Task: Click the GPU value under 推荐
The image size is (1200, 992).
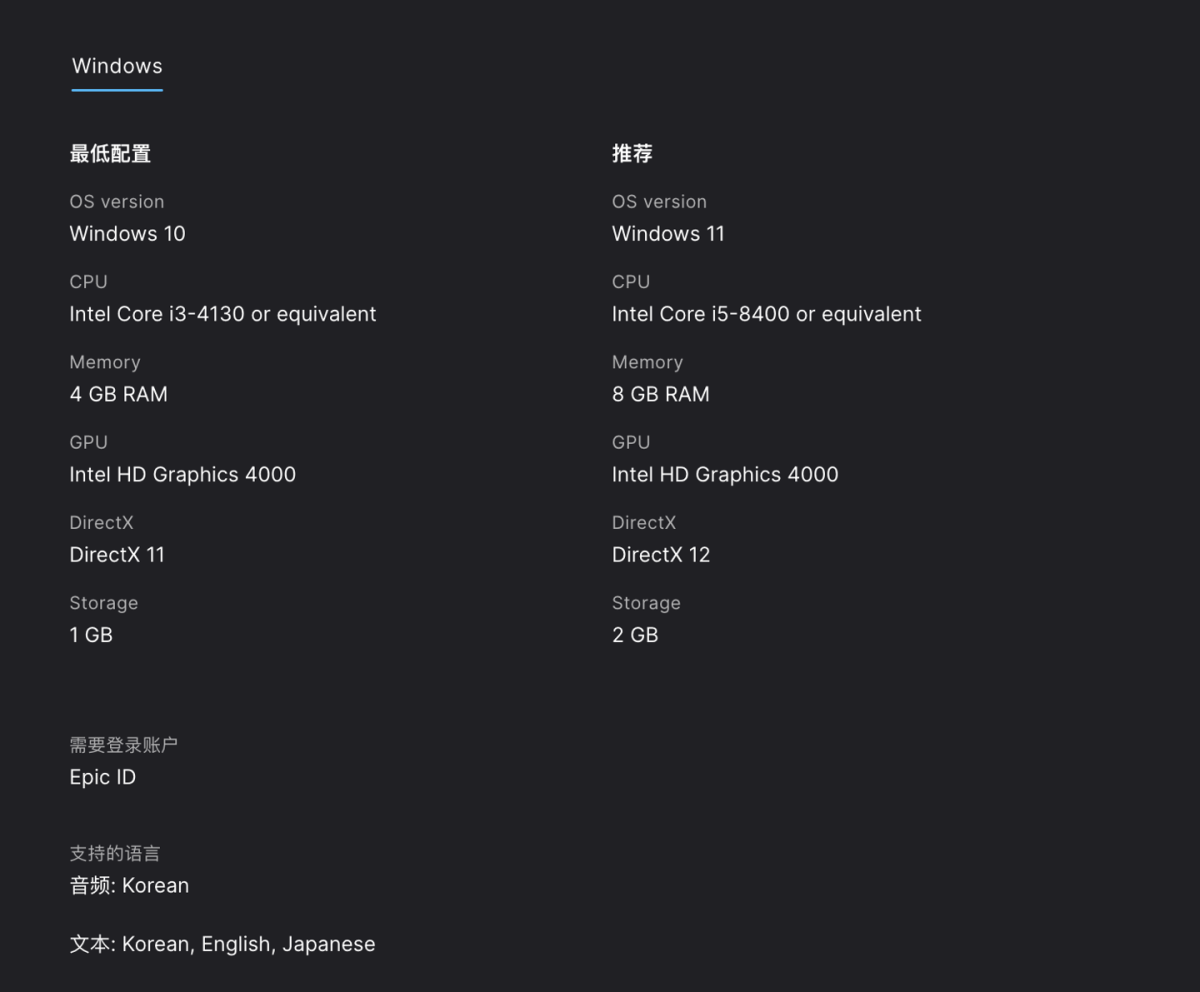Action: (725, 474)
